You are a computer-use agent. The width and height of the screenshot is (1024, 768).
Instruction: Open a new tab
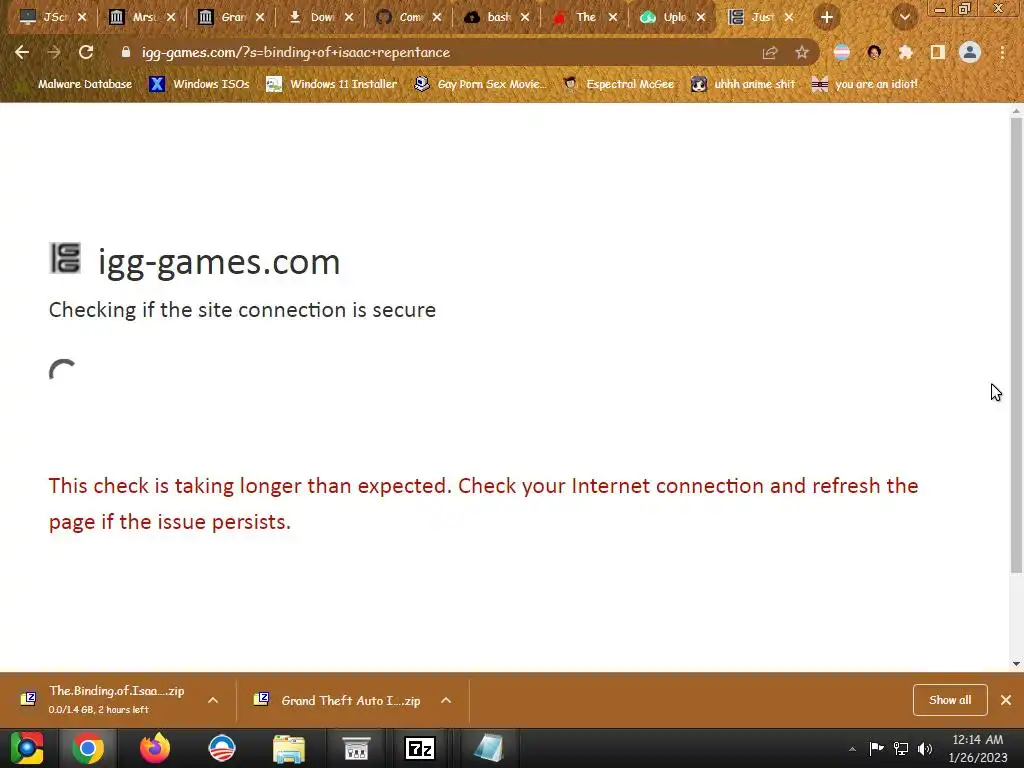tap(827, 18)
